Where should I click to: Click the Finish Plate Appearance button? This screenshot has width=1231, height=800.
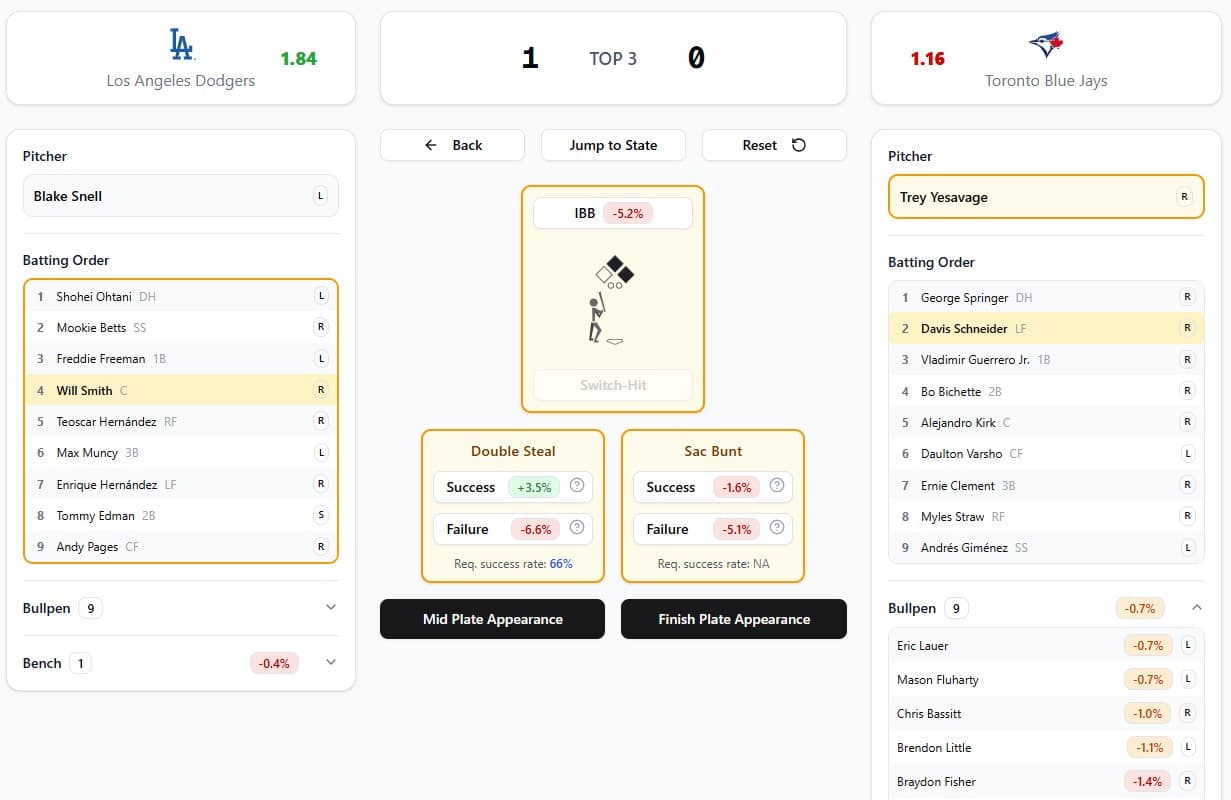[x=734, y=619]
